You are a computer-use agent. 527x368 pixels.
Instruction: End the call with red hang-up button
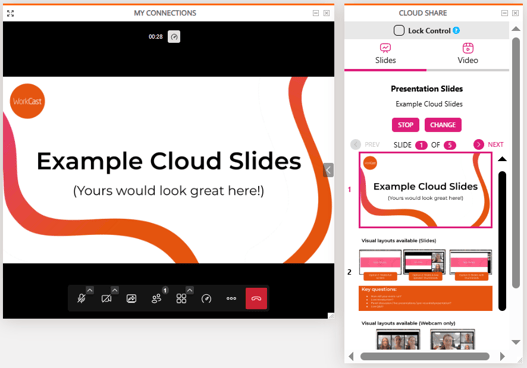tap(256, 298)
